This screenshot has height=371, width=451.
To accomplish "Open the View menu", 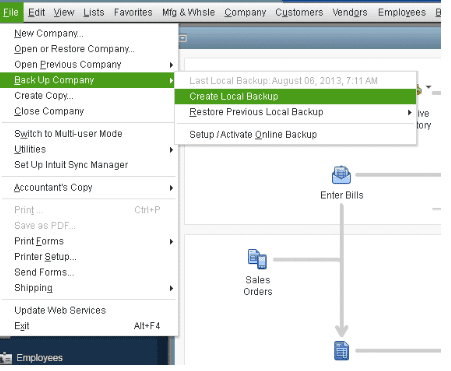I will click(64, 12).
